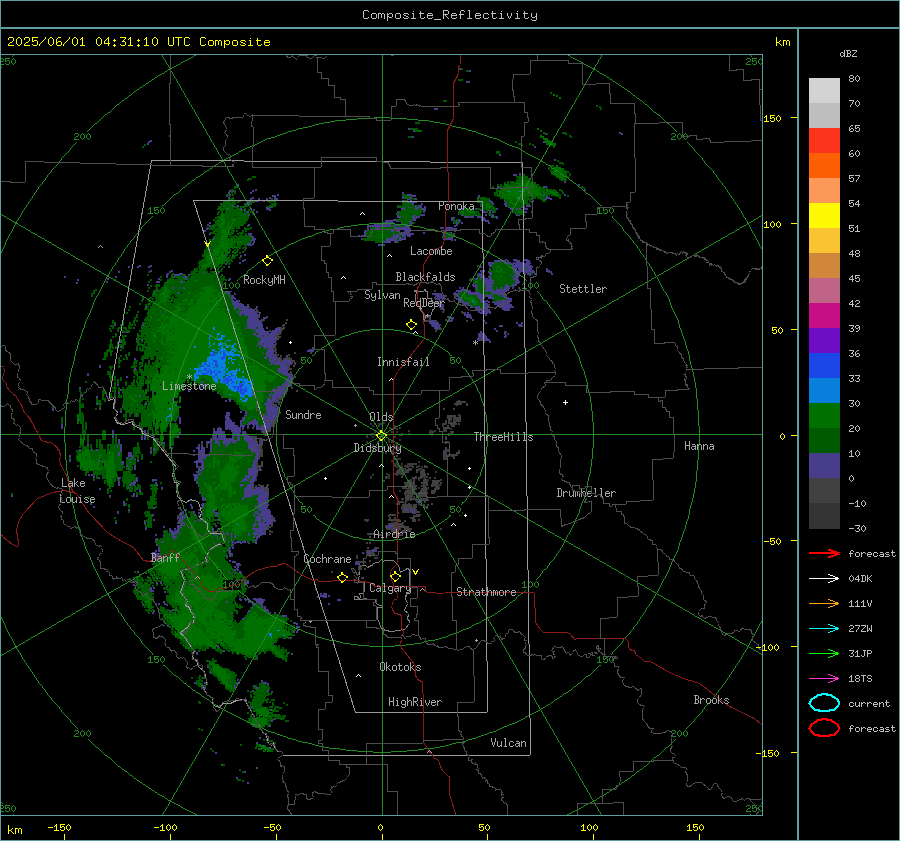Screen dimensions: 900x841
Task: Click the Lake Louise label
Action: pos(77,491)
